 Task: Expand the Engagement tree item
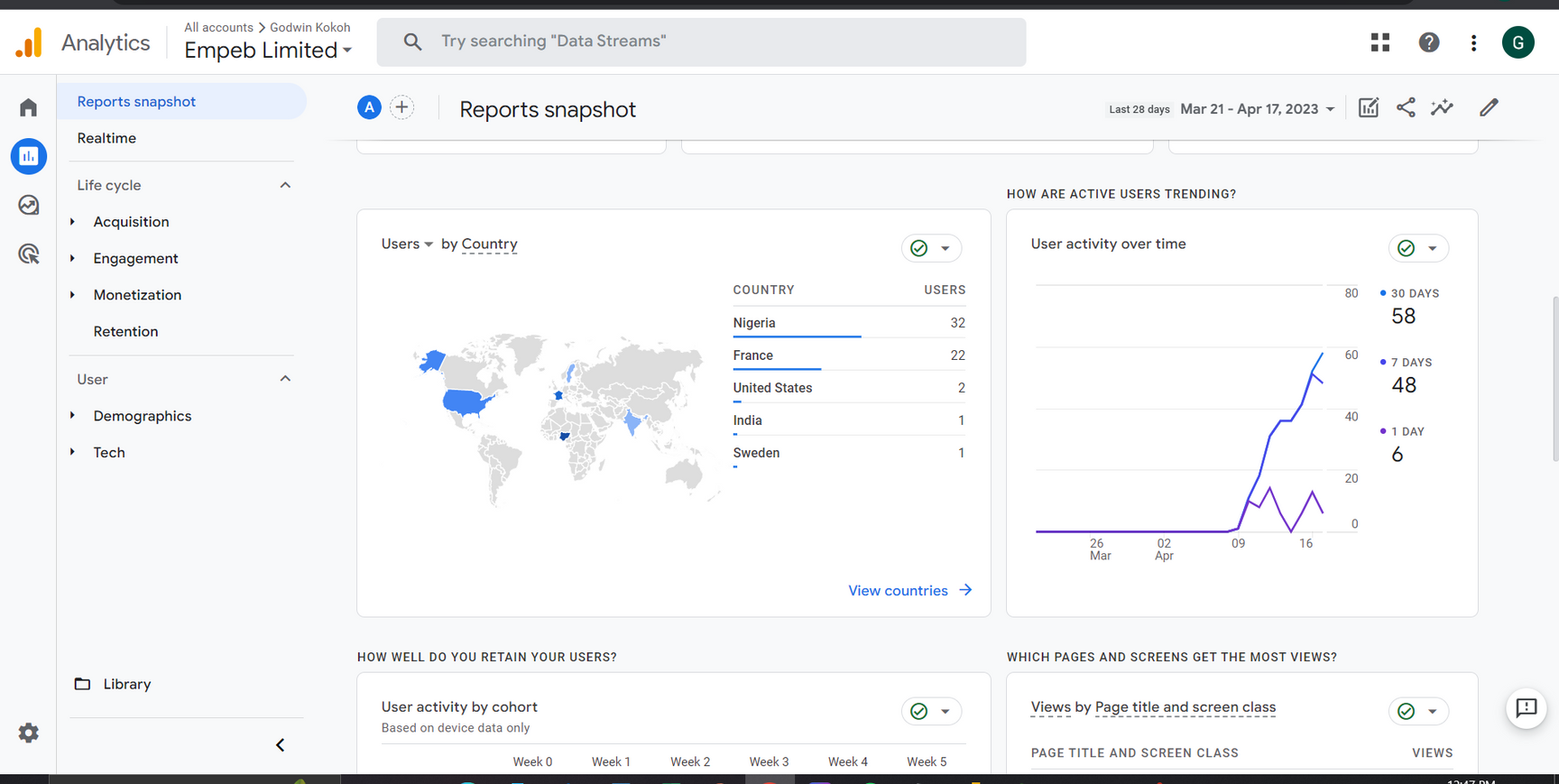(x=73, y=258)
